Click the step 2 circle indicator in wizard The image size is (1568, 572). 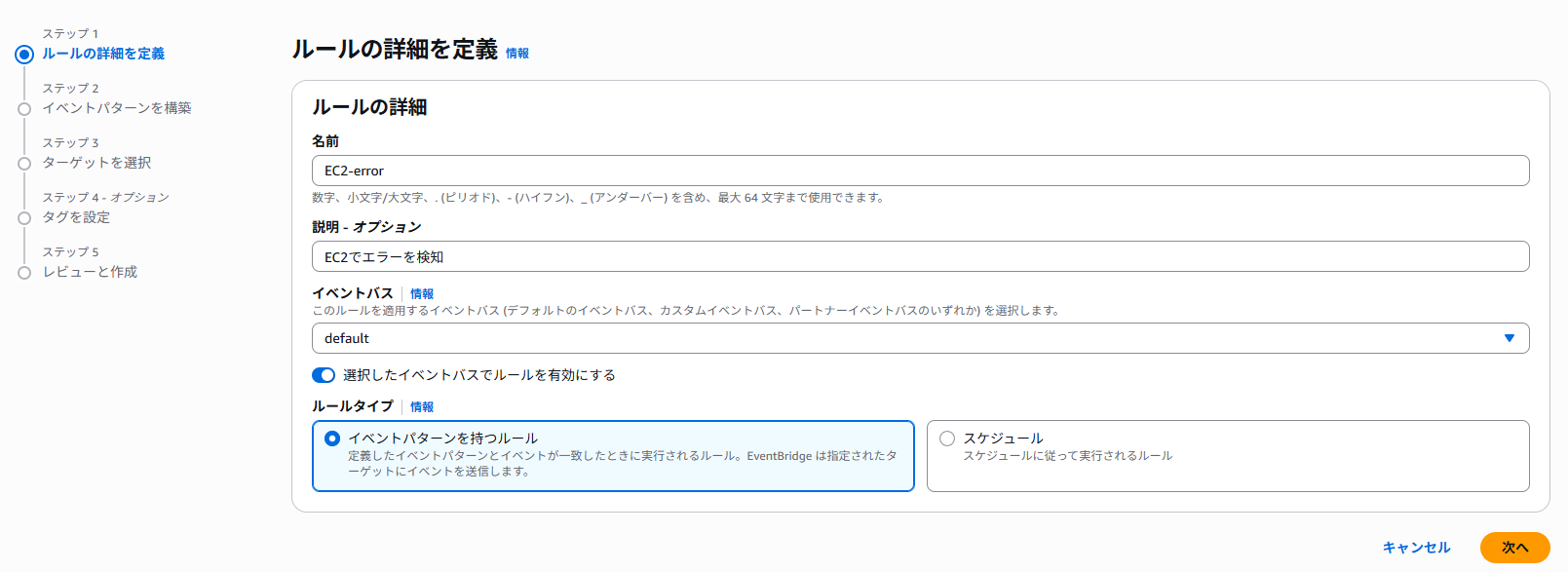(x=24, y=109)
